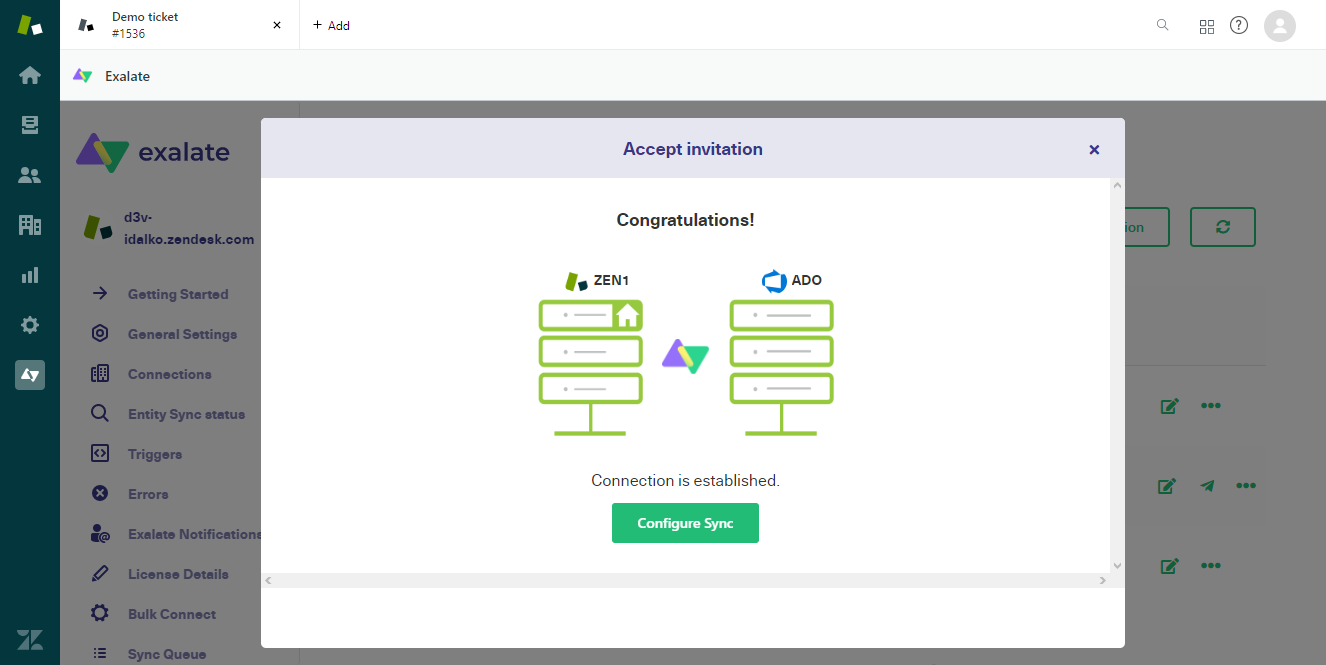This screenshot has width=1326, height=665.
Task: Click the Exalate logo in side panel
Action: (x=153, y=153)
